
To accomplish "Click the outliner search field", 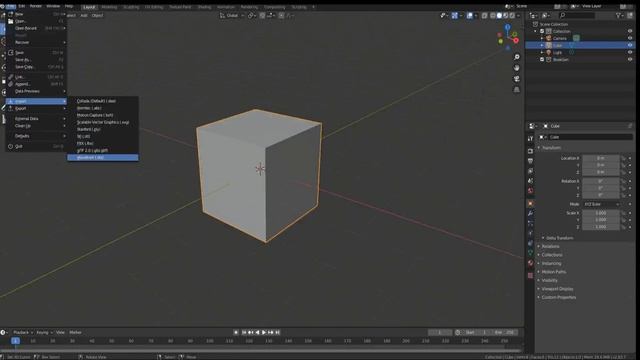I will pos(577,16).
